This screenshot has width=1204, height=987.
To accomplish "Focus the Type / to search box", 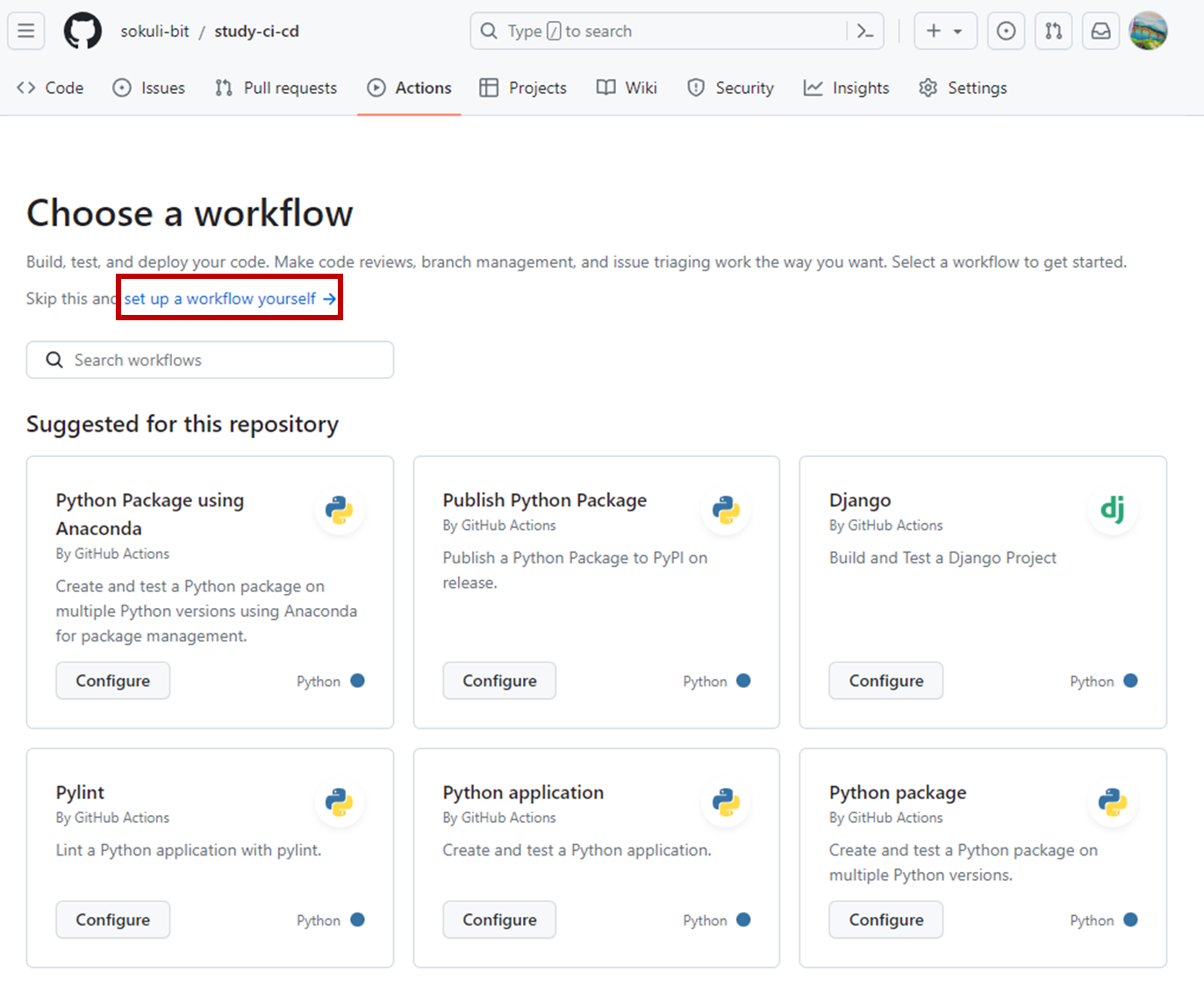I will (677, 31).
